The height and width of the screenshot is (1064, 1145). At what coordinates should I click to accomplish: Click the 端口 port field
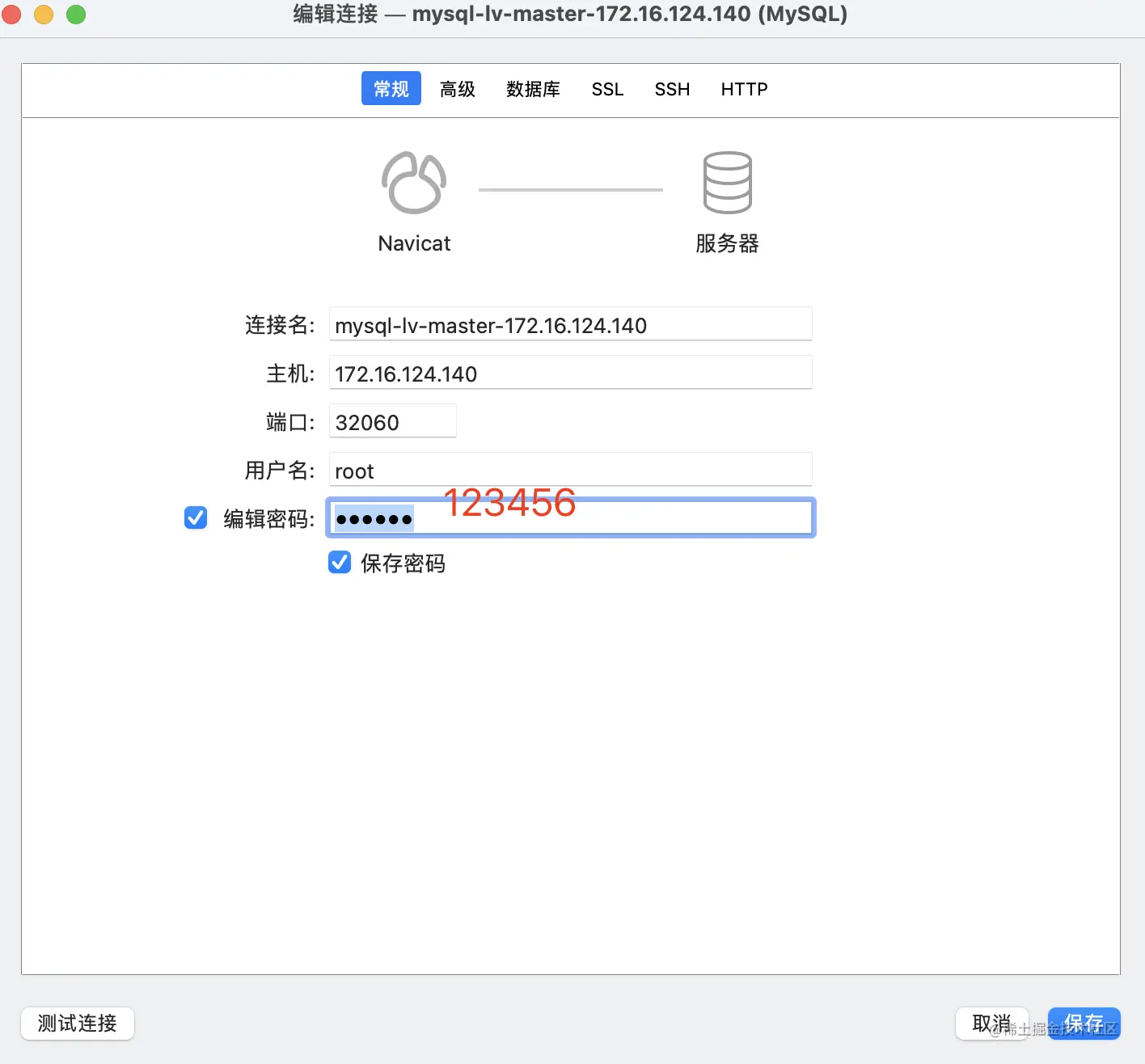tap(393, 421)
